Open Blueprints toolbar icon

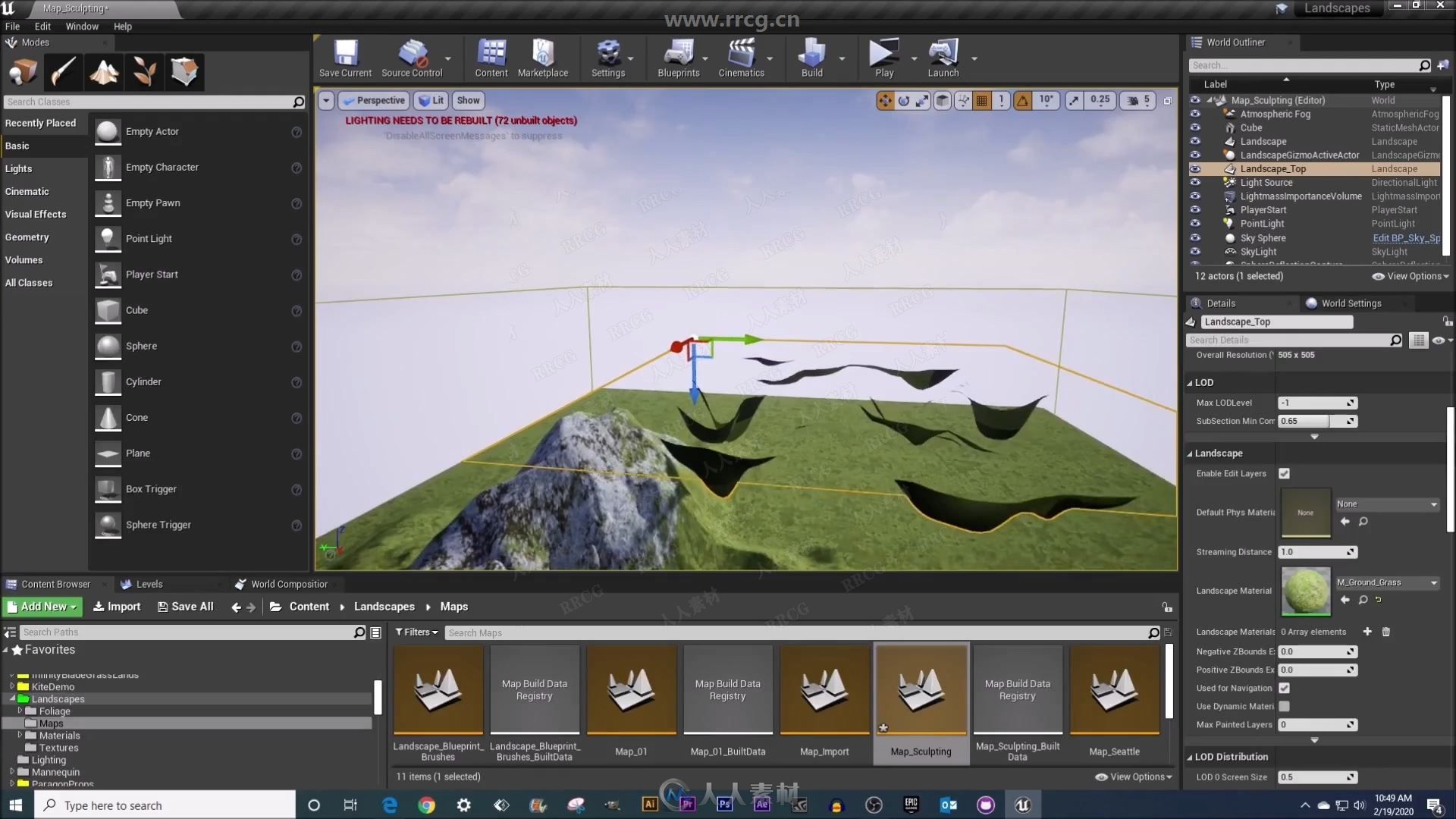pyautogui.click(x=679, y=58)
